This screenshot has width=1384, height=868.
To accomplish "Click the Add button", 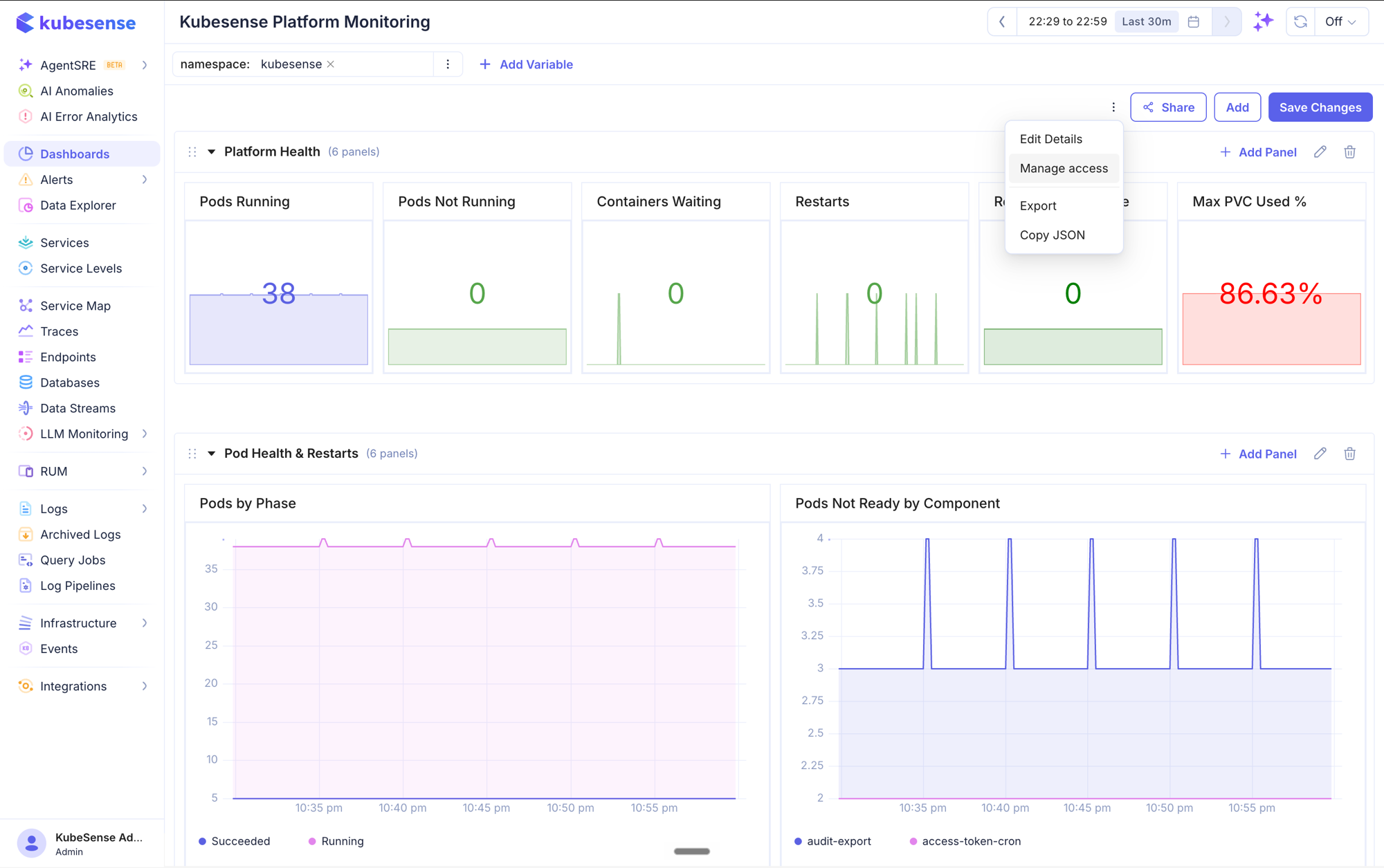I will click(1237, 107).
